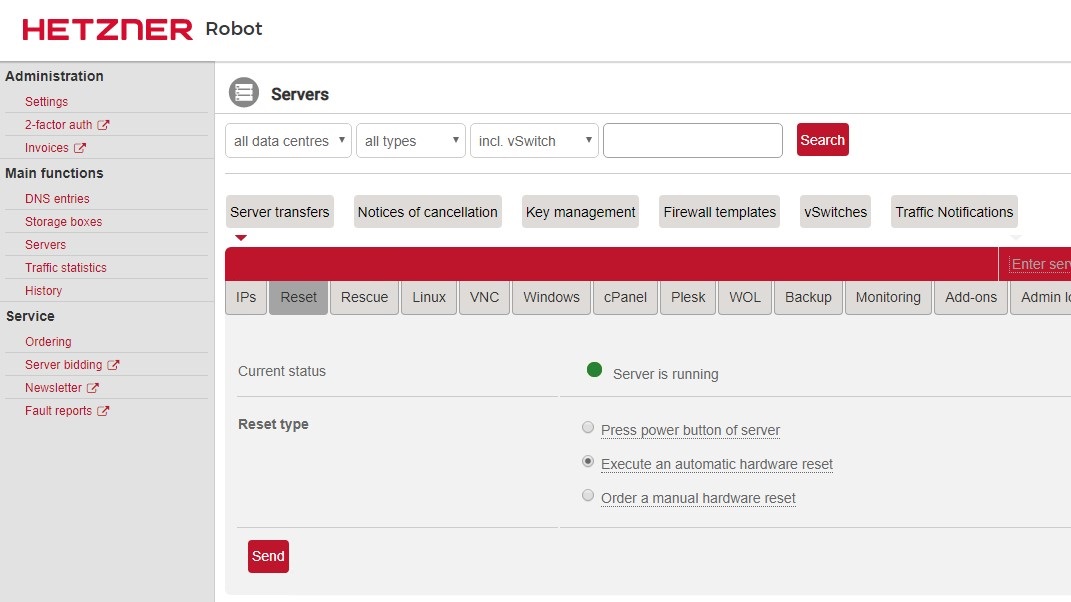Click the external-link icon beside Server bidding
Viewport: 1071px width, 602px height.
click(x=113, y=365)
